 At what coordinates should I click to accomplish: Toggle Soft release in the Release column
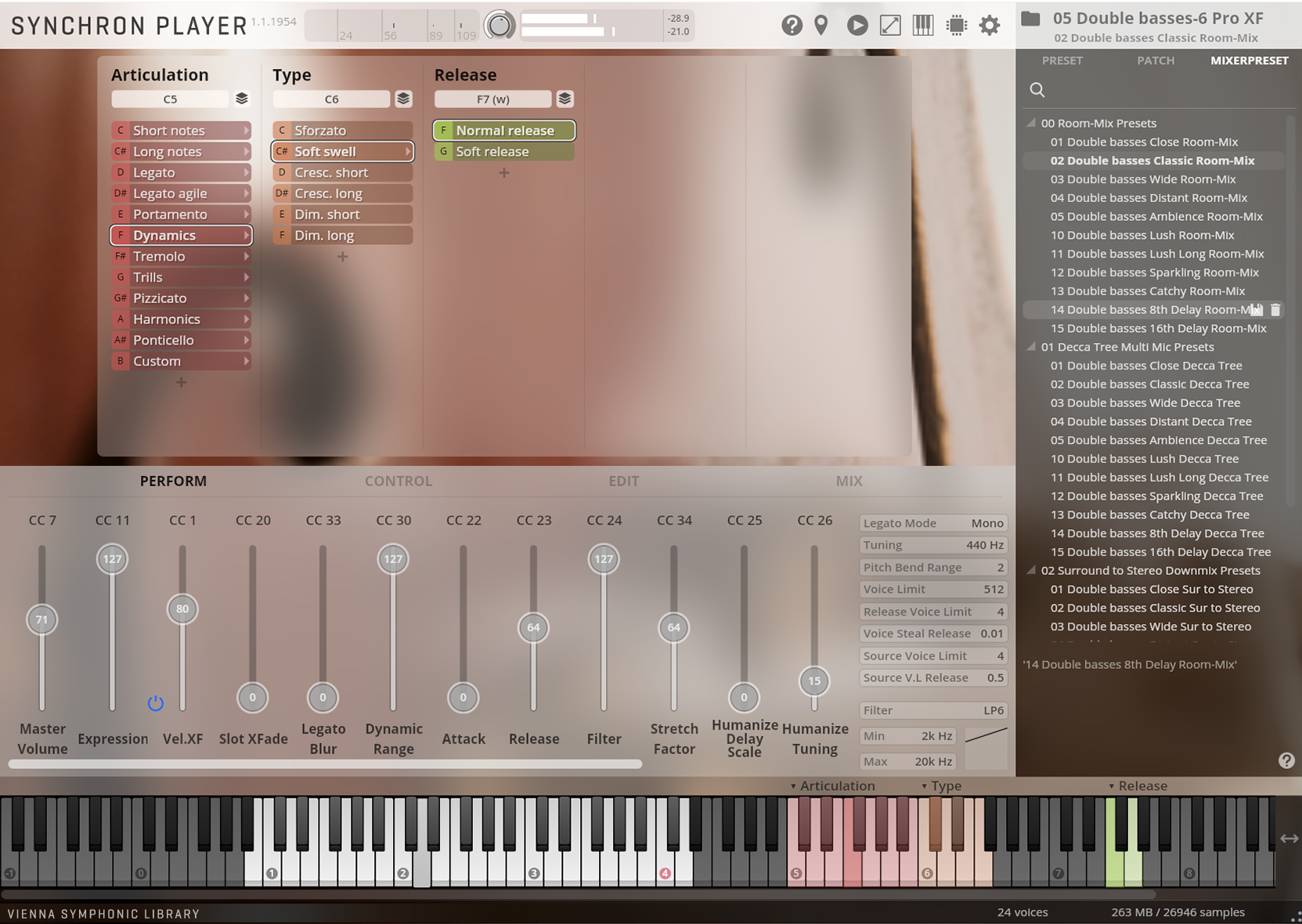[503, 151]
